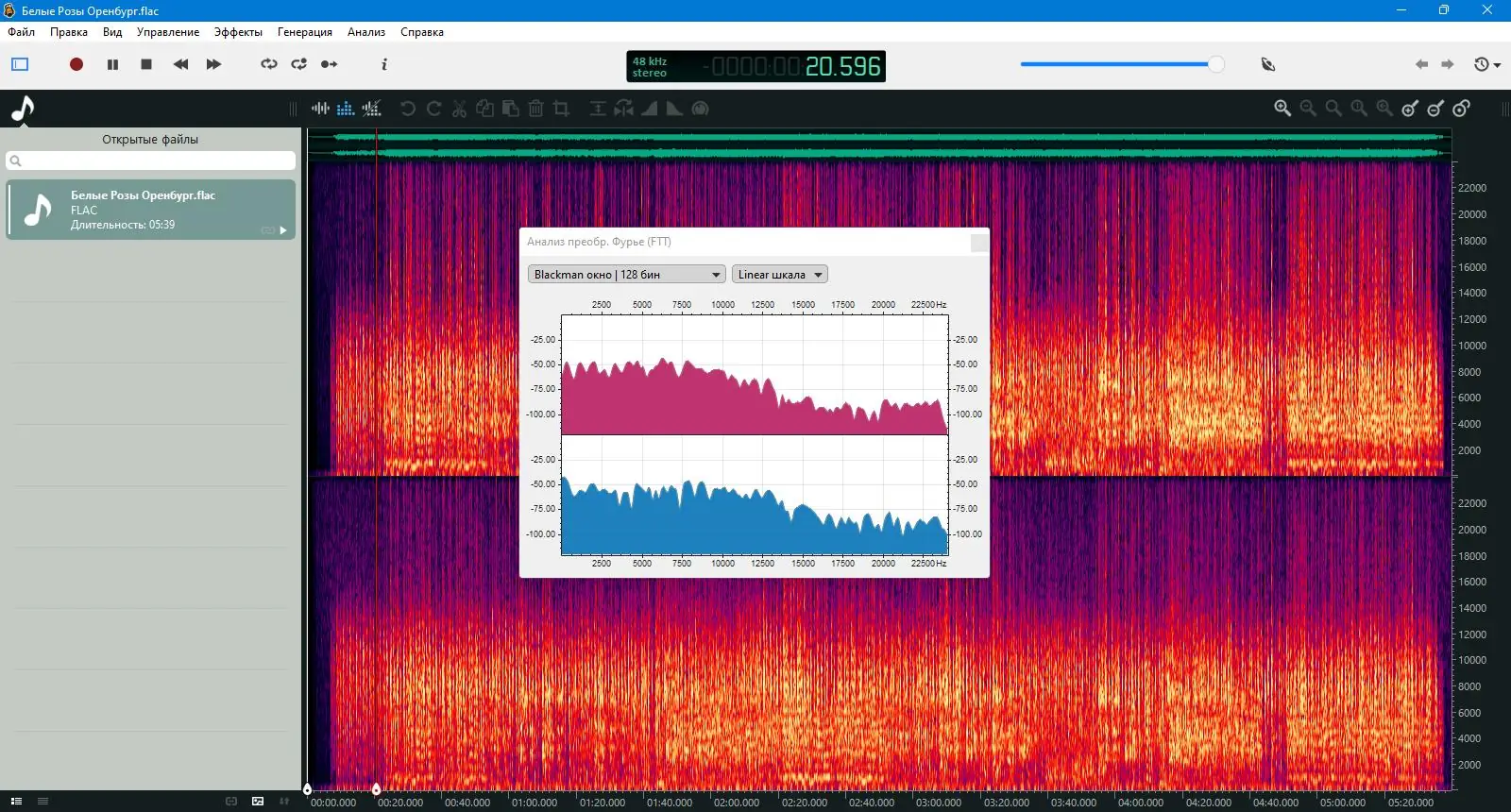Switch file list to detailed view

pos(16,801)
